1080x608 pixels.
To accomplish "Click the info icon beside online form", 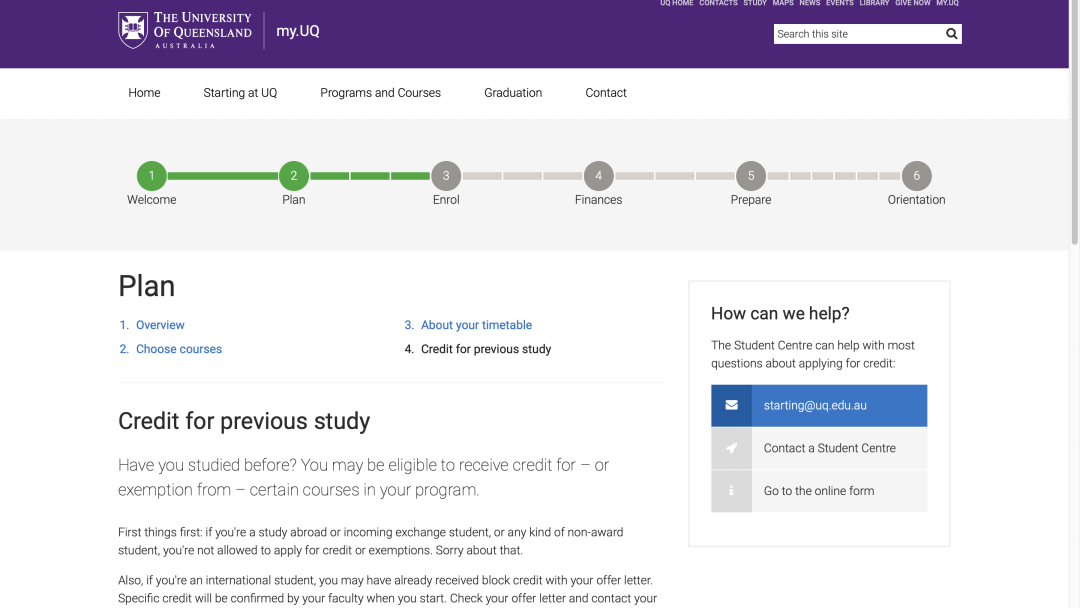I will click(x=731, y=491).
